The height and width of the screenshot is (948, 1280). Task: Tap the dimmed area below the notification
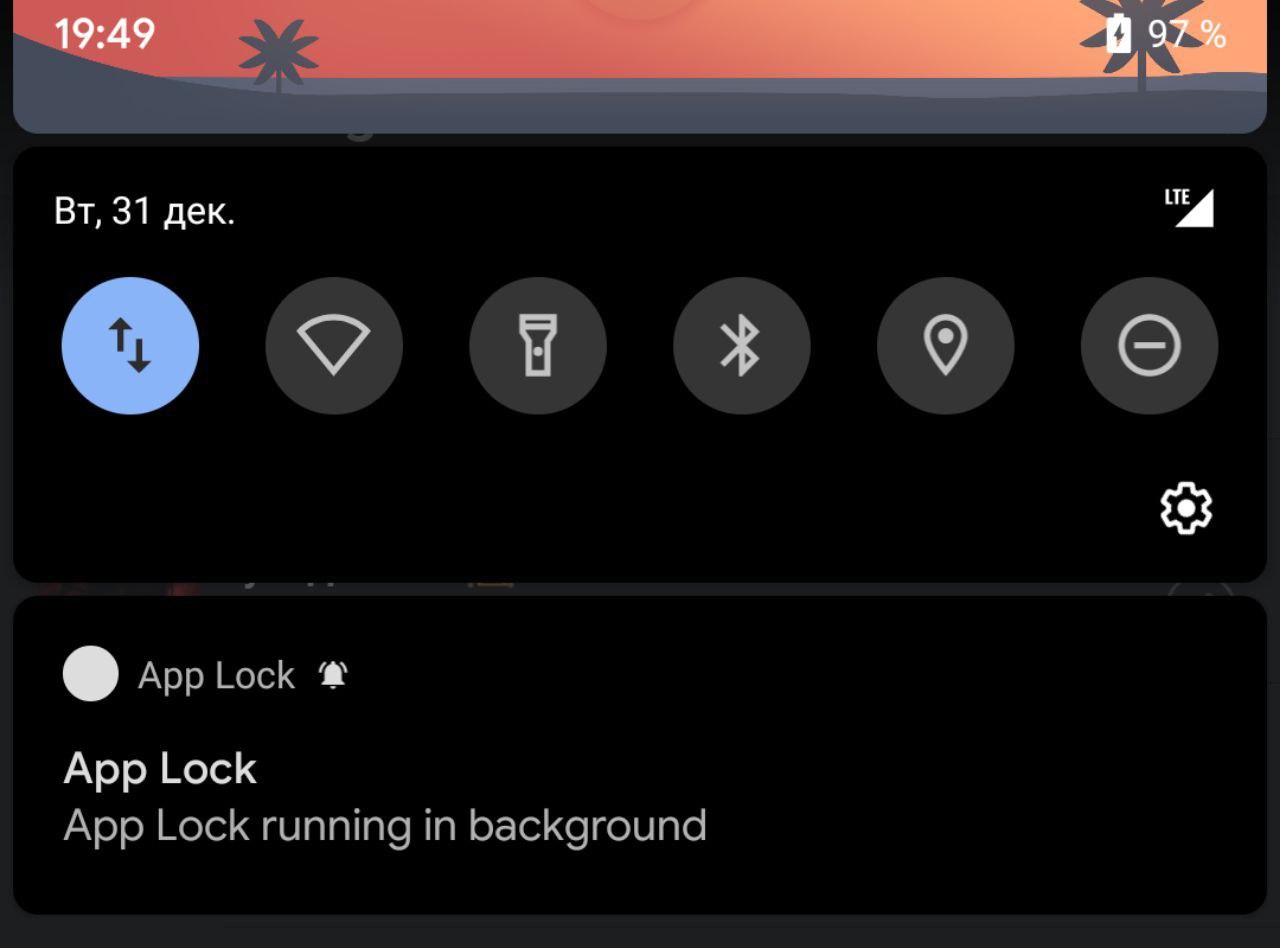(640, 932)
